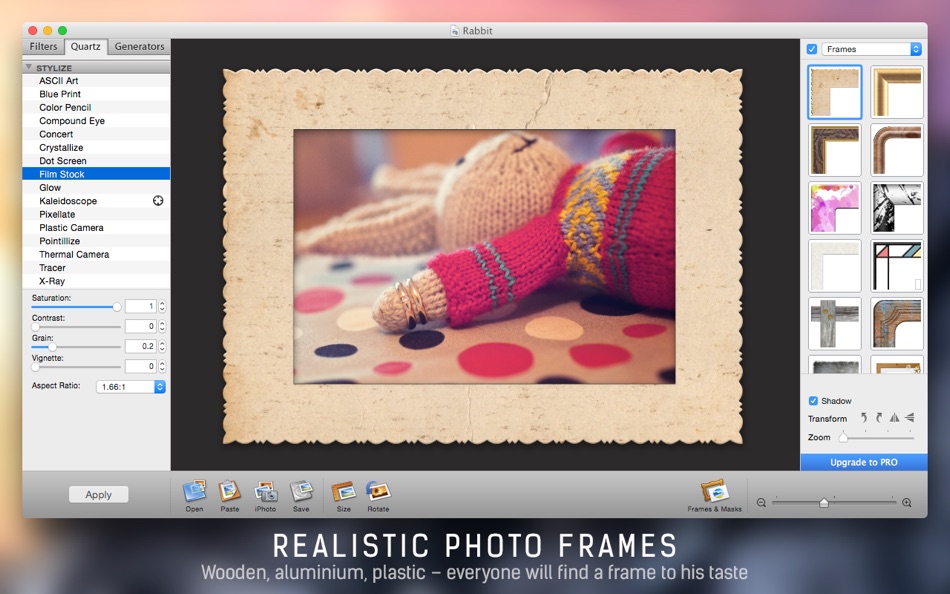The height and width of the screenshot is (594, 950).
Task: Select the X-Ray filter
Action: (96, 281)
